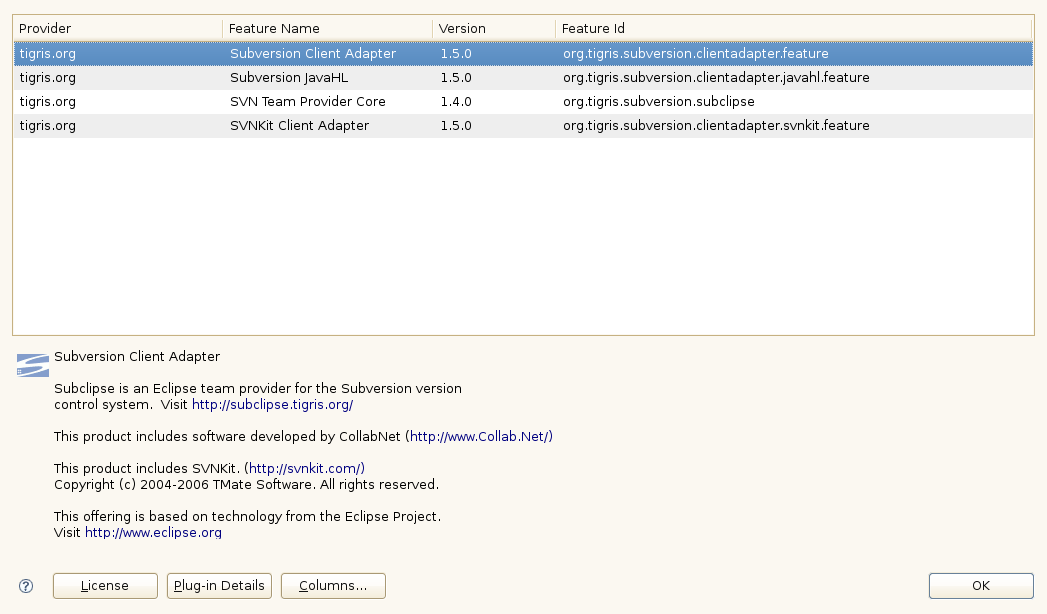Click tigris.org provider of SVN Team Provider Core
The height and width of the screenshot is (614, 1047).
click(x=47, y=101)
